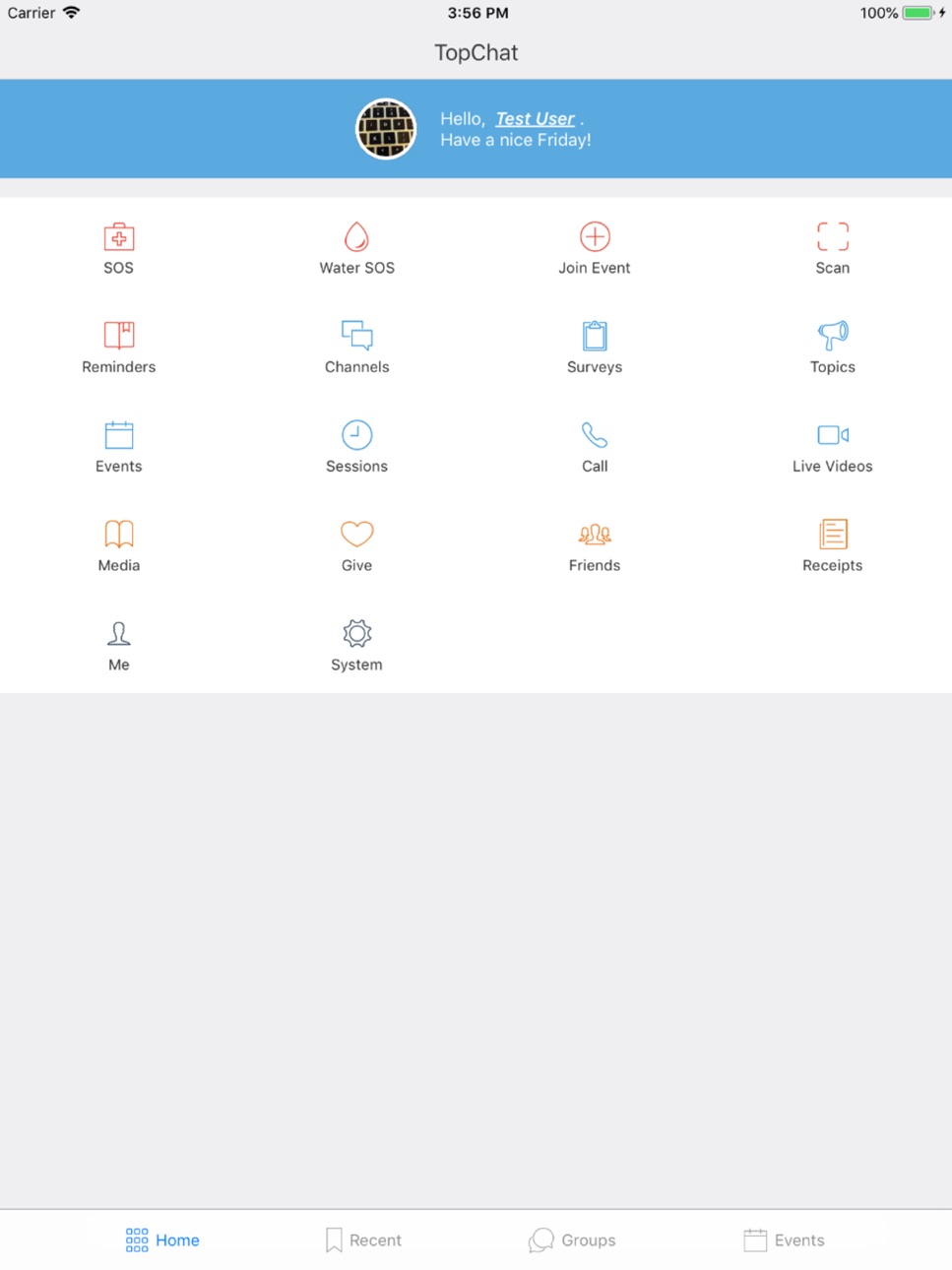The height and width of the screenshot is (1270, 952).
Task: Open the Events calendar icon in grid
Action: click(x=119, y=435)
